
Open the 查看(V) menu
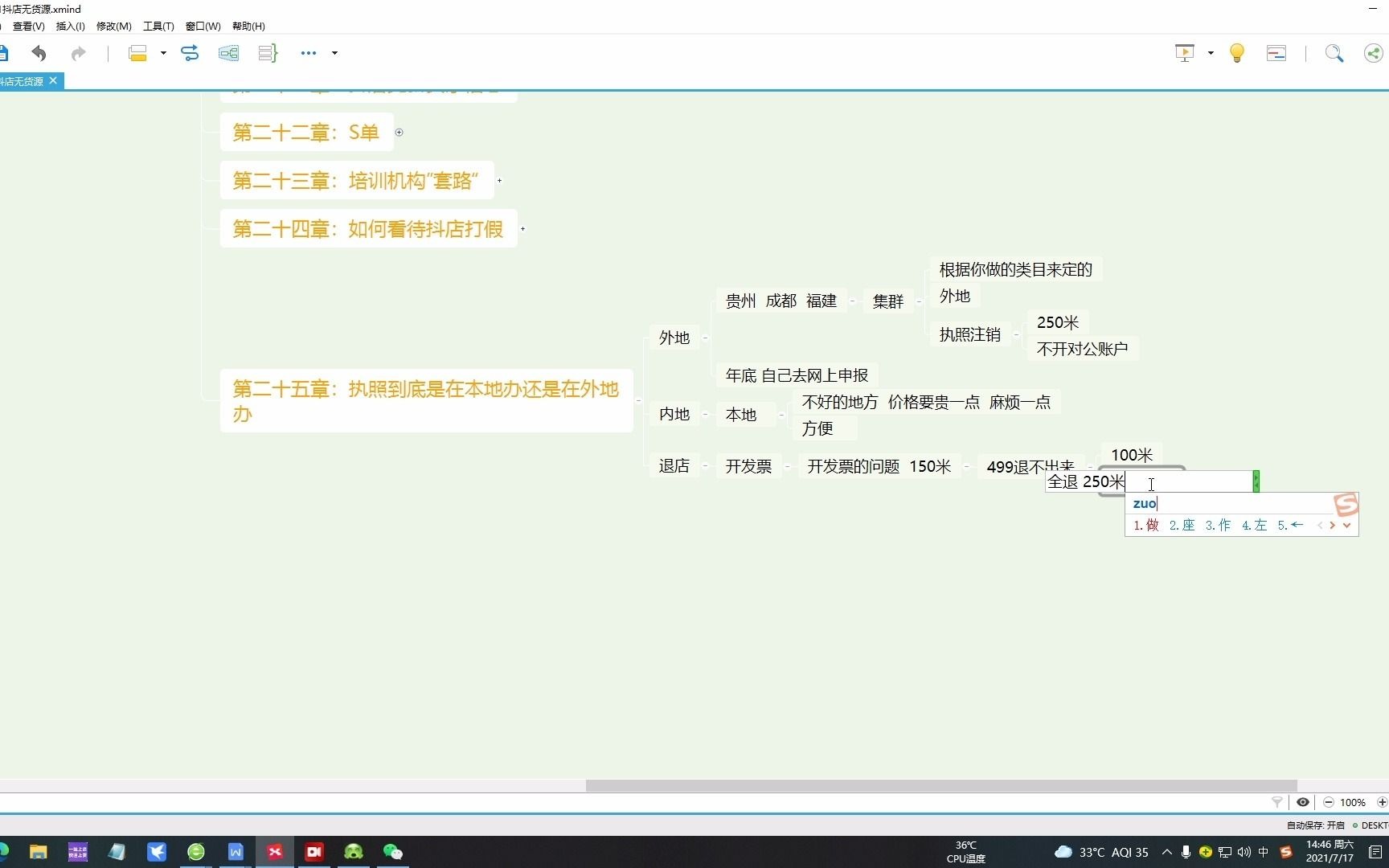(29, 26)
